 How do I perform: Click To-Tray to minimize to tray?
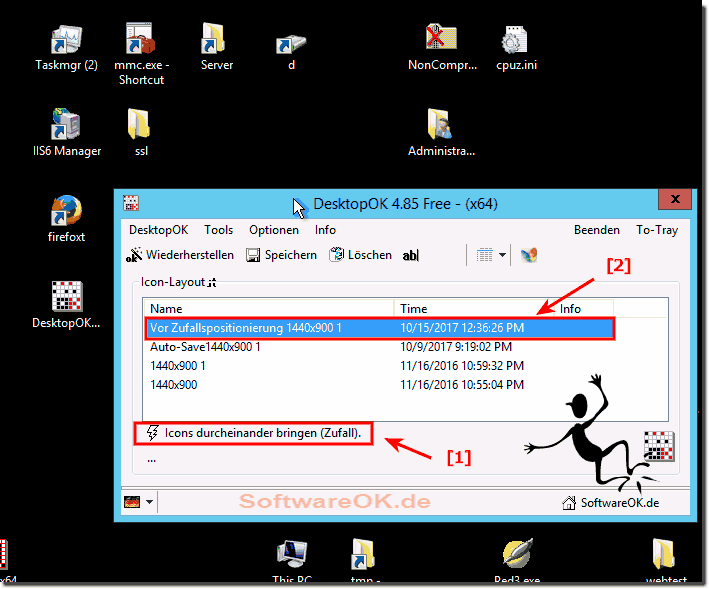pos(657,230)
